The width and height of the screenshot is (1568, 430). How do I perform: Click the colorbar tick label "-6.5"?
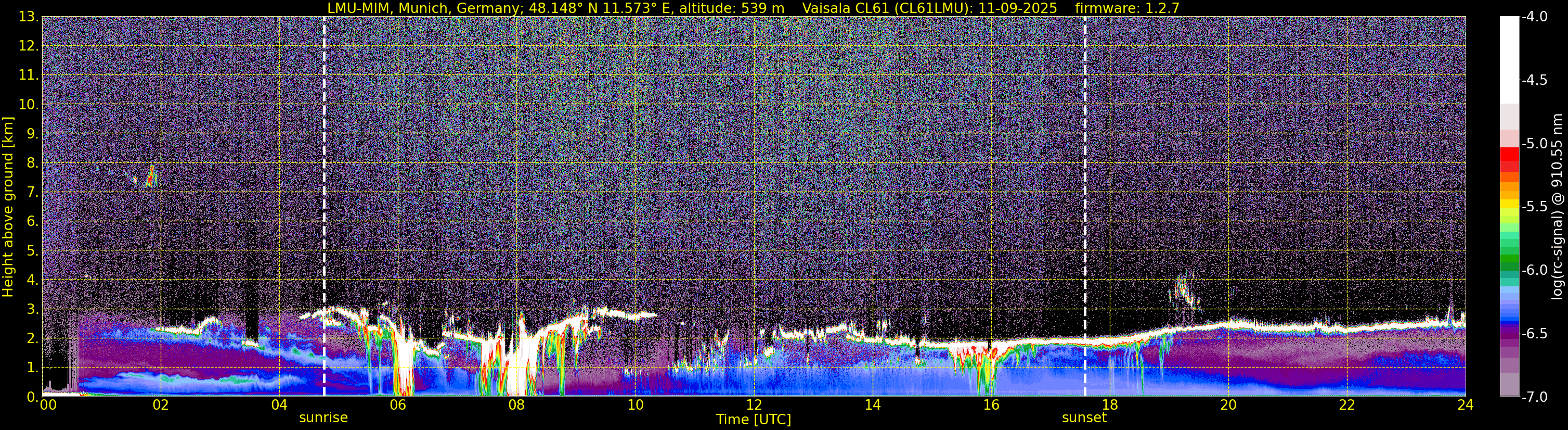pyautogui.click(x=1534, y=334)
